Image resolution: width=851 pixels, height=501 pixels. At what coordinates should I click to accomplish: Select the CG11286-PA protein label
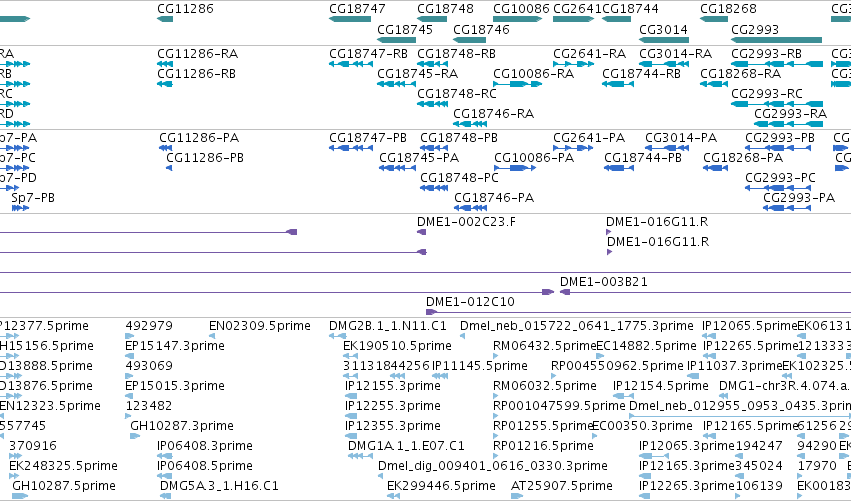[x=199, y=138]
